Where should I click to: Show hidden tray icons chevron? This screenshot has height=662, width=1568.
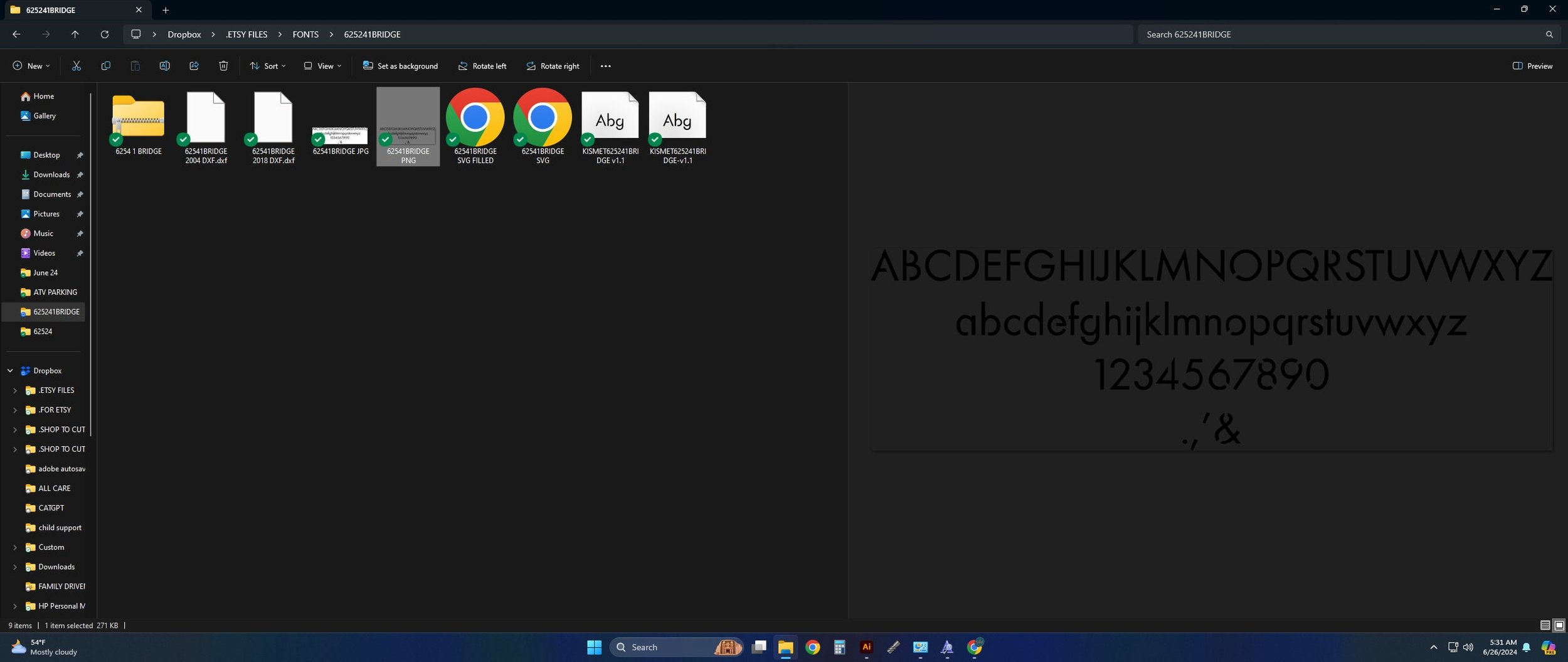pos(1433,647)
